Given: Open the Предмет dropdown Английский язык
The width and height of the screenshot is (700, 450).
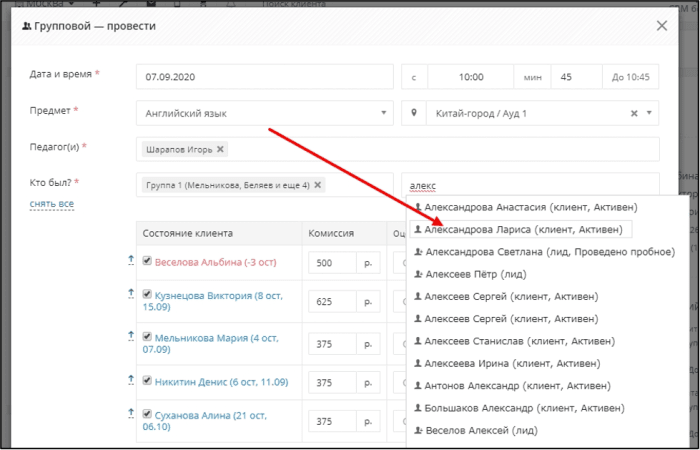Looking at the screenshot, I should point(265,113).
